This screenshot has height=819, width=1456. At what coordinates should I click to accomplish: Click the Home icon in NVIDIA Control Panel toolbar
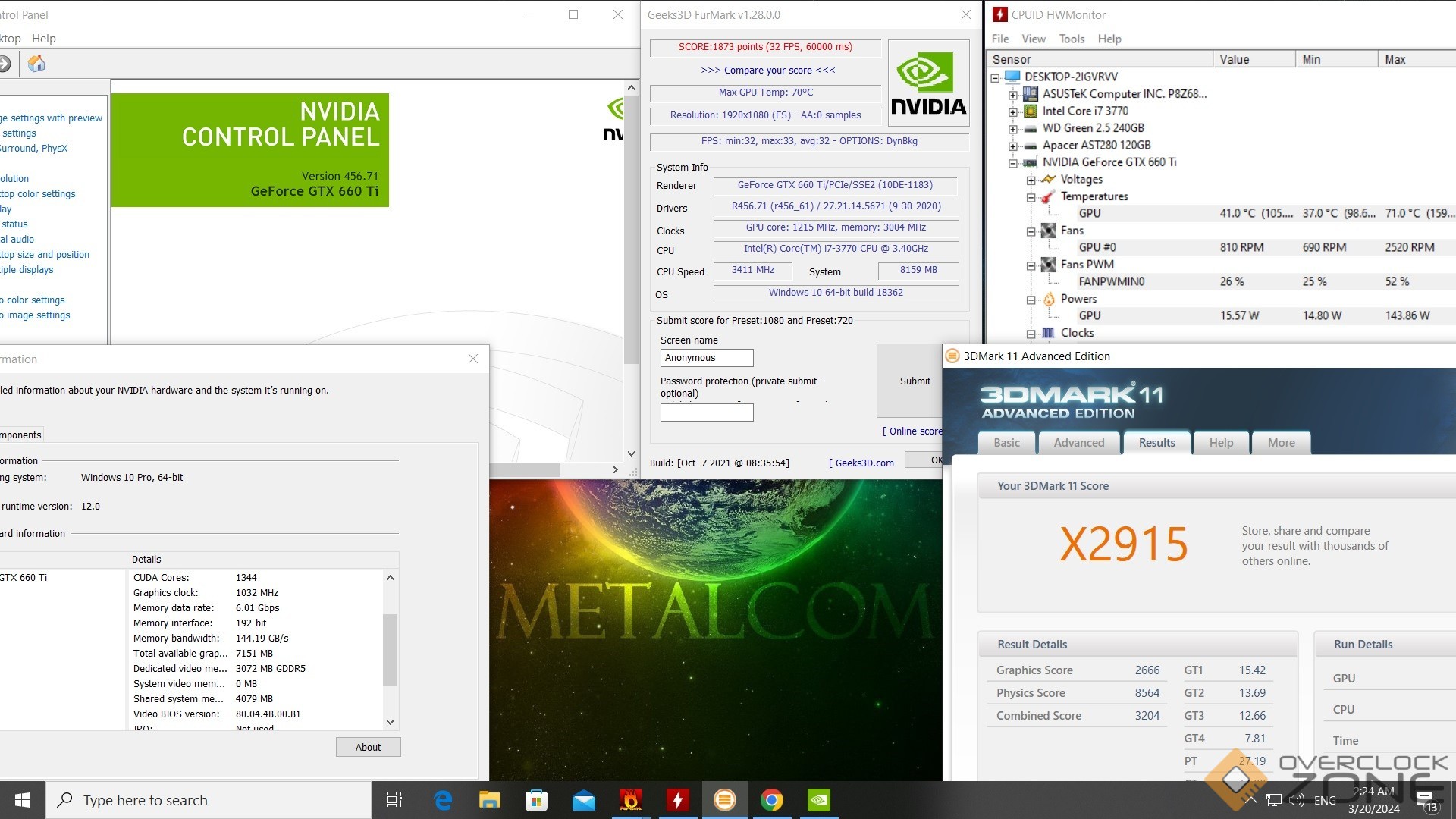coord(36,64)
